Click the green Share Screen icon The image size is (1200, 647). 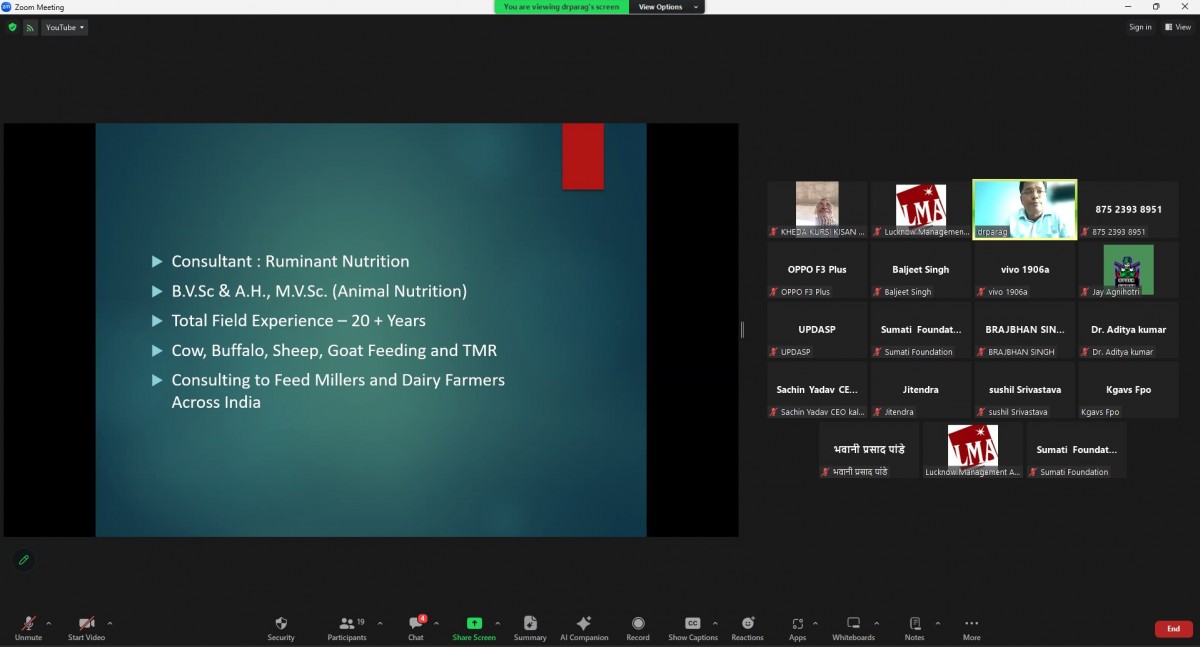[x=474, y=624]
